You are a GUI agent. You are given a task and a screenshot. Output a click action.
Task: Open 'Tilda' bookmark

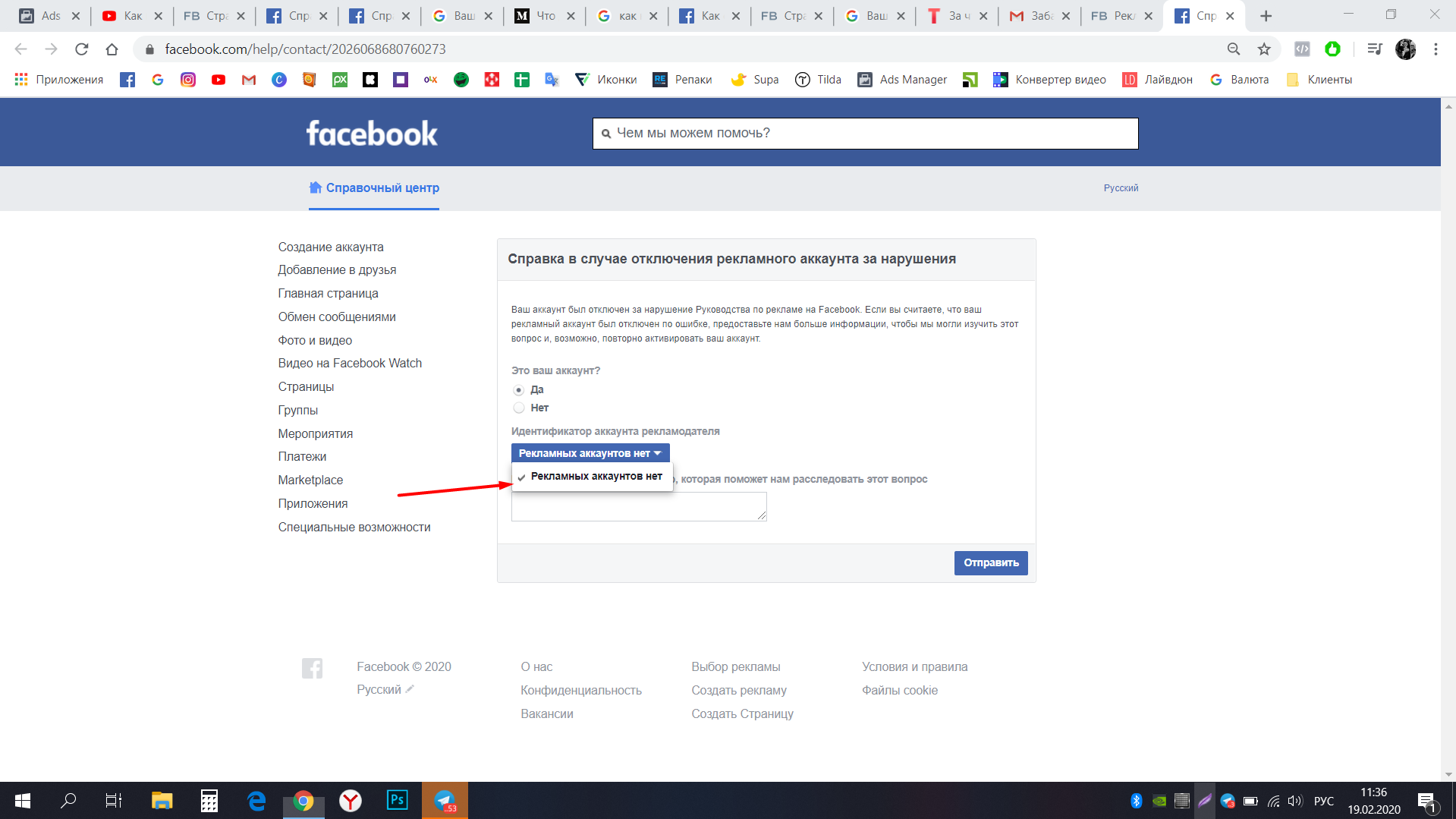819,80
